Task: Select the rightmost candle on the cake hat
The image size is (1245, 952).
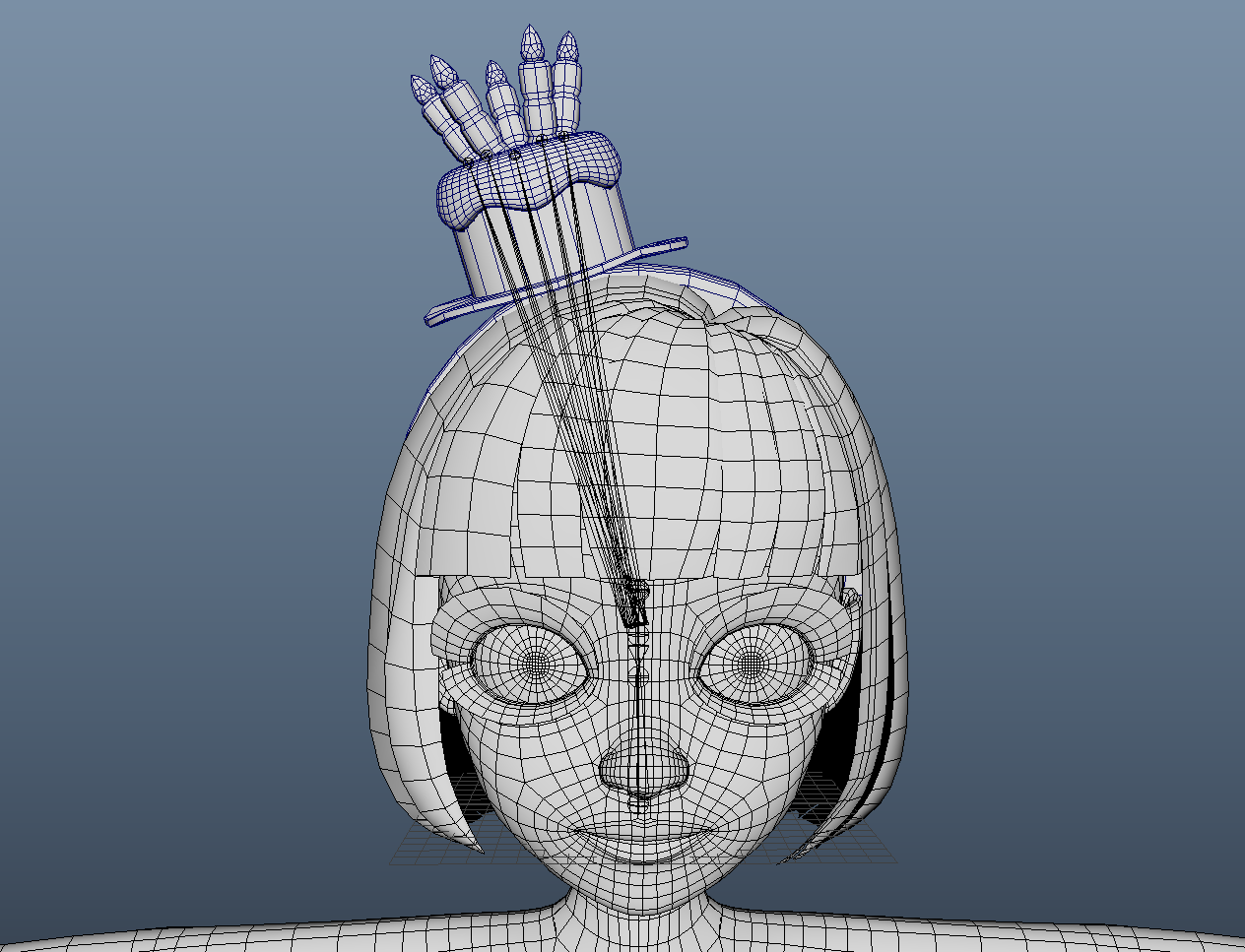Action: pyautogui.click(x=566, y=82)
